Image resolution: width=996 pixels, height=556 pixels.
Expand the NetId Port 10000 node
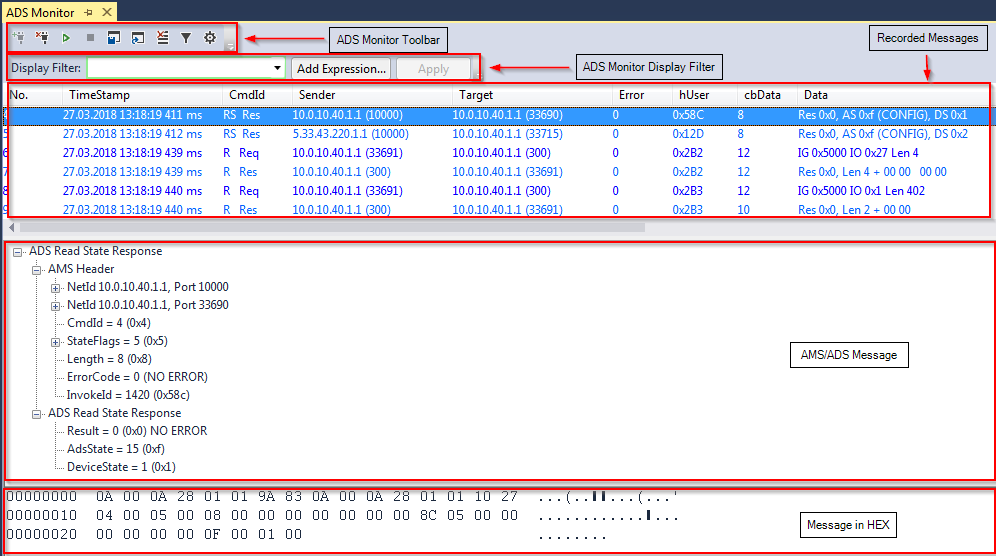coord(56,288)
